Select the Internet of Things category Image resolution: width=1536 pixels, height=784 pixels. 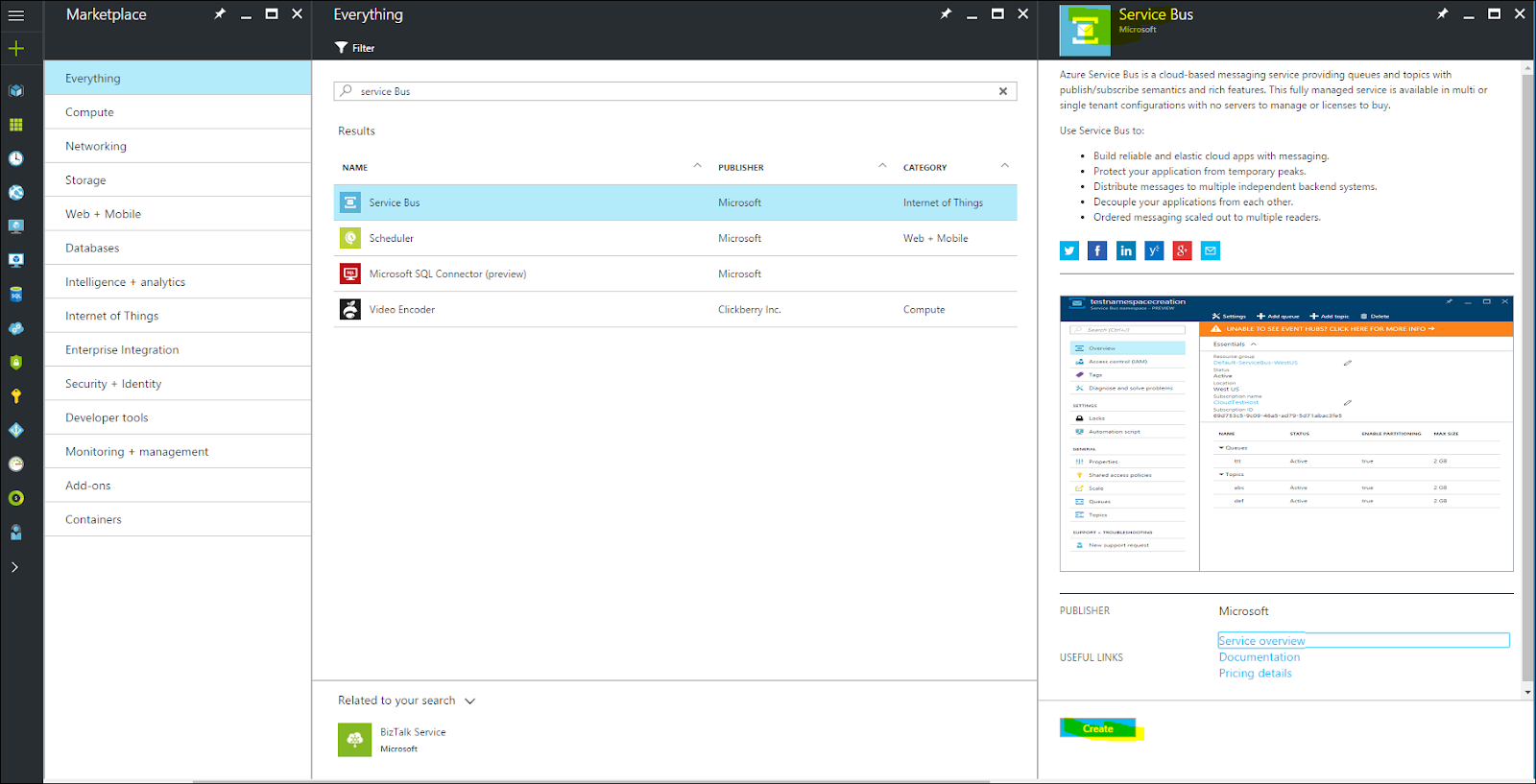point(112,316)
